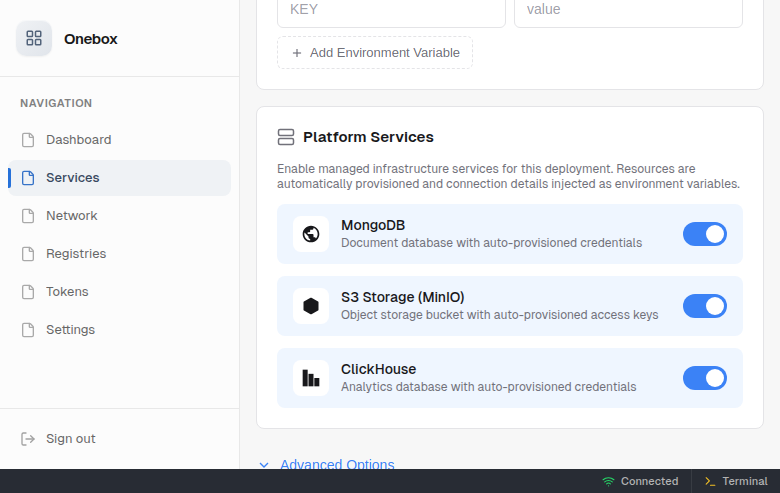Switch off the ClickHouse toggle
The image size is (780, 493).
(704, 378)
